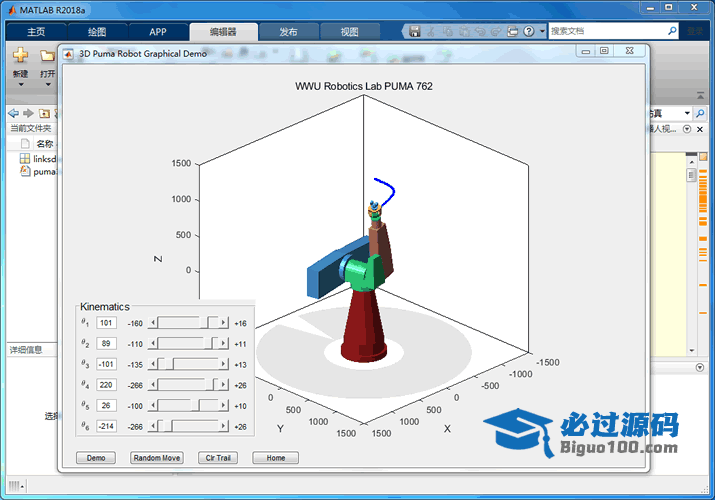Click the Home button
Screen dimensions: 715x500
[276, 458]
